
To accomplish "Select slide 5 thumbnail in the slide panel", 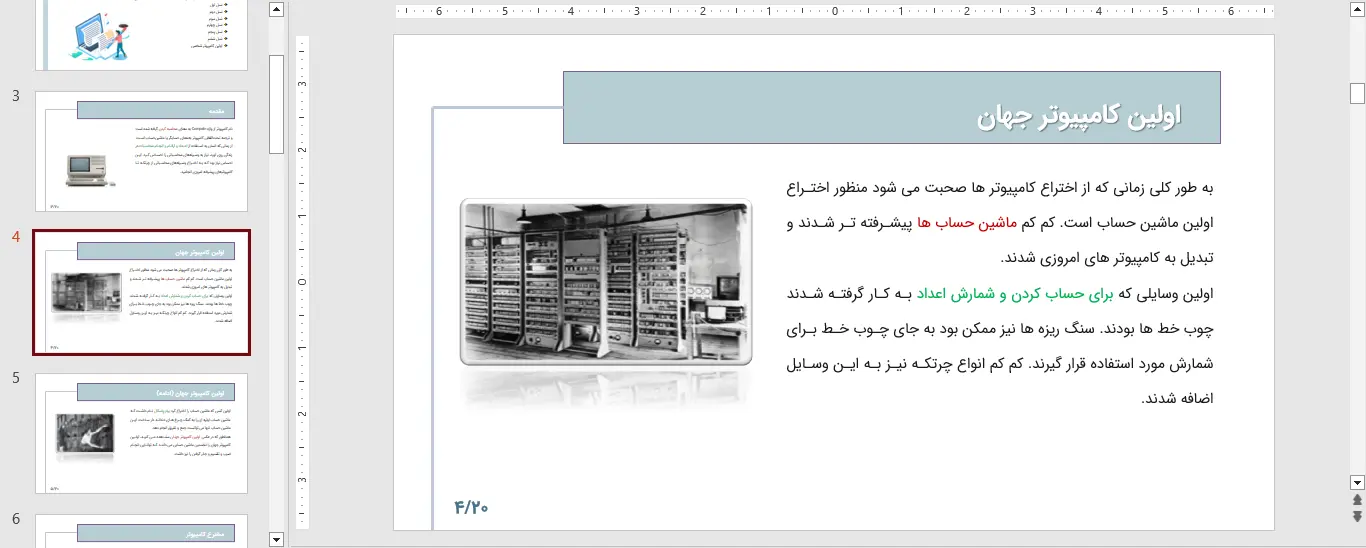I will click(x=141, y=433).
